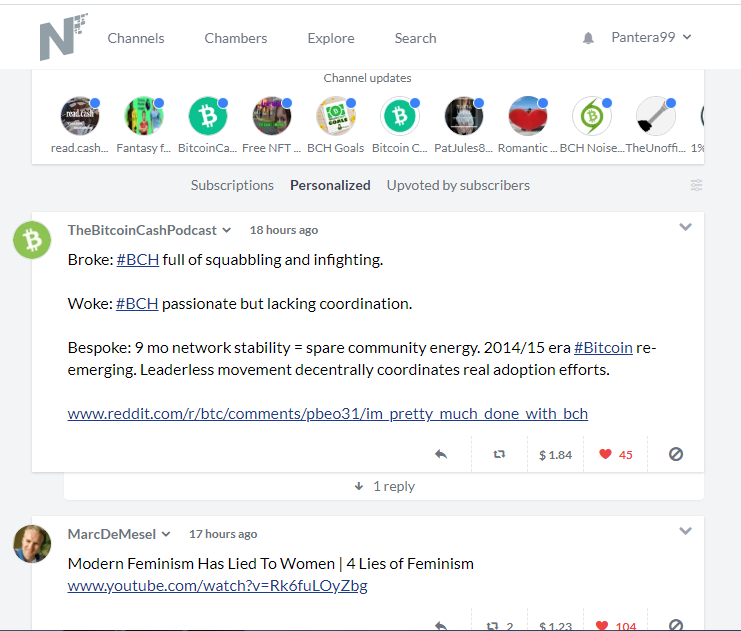This screenshot has height=631, width=741.
Task: Follow the #Bitcoin hashtag link
Action: 603,347
